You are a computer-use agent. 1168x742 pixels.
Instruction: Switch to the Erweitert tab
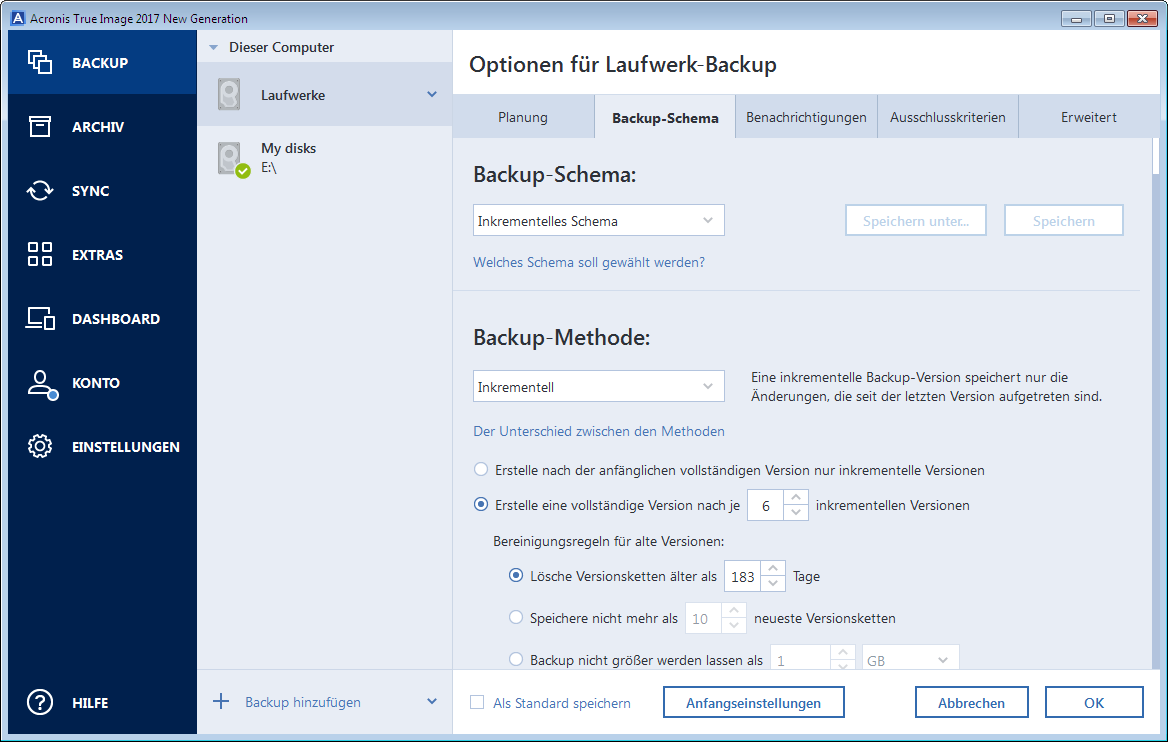1088,117
